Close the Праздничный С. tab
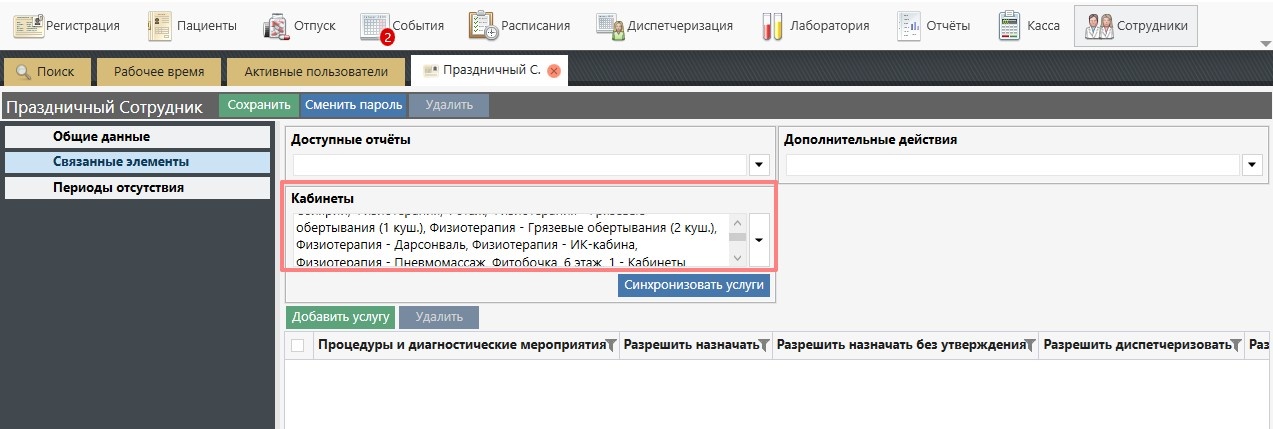 point(554,72)
